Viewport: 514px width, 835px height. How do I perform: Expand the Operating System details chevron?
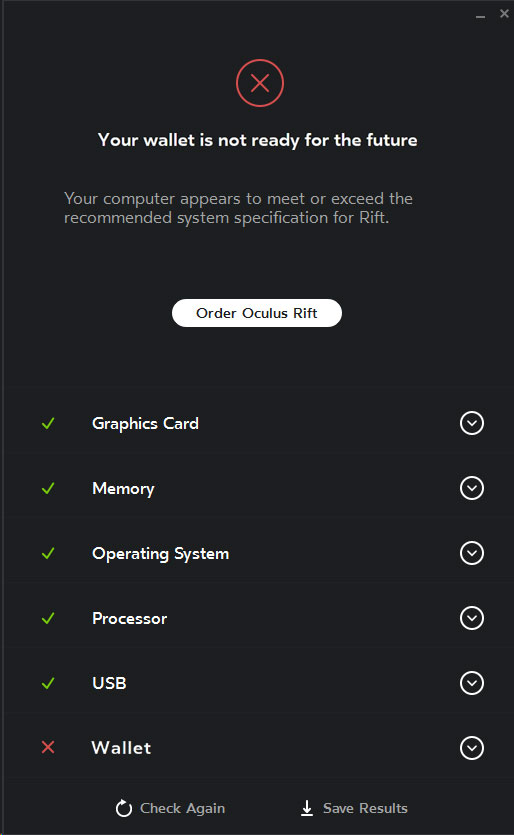tap(472, 553)
